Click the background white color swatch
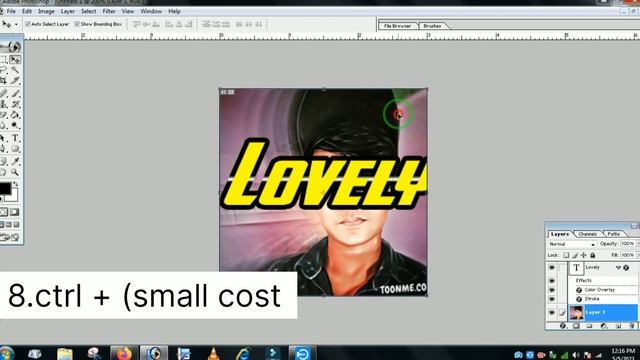 (13, 196)
